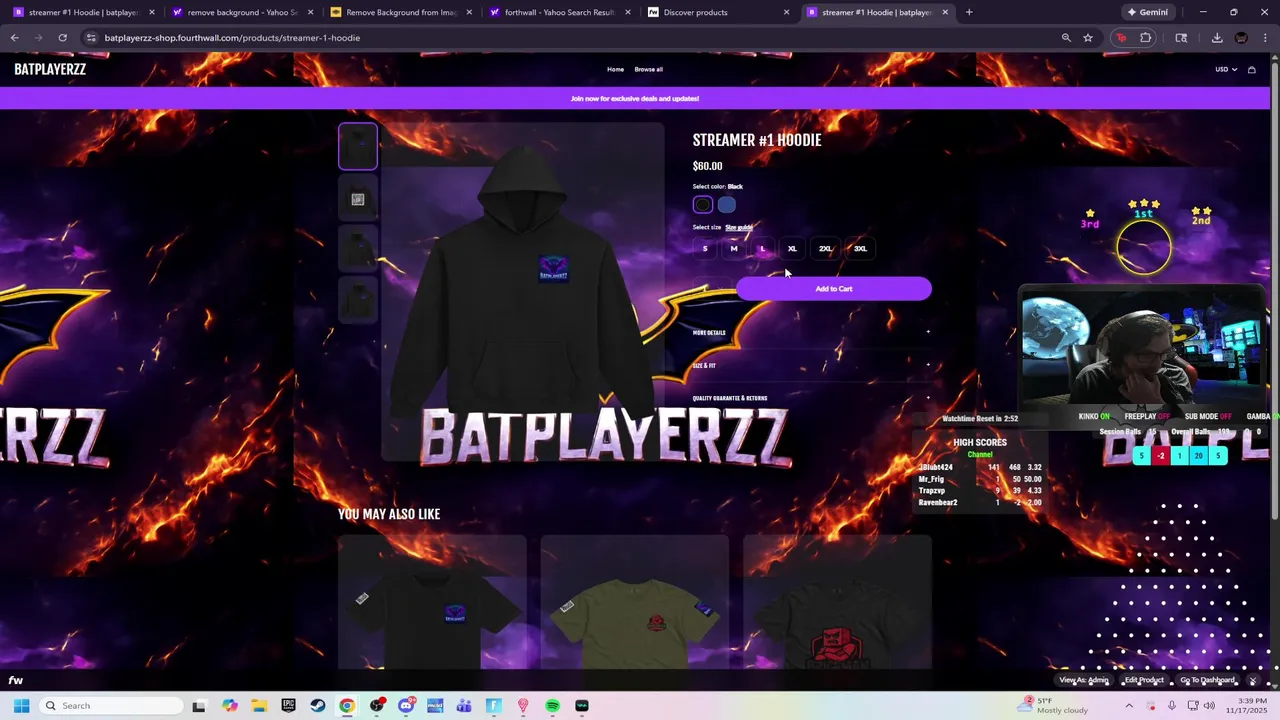Open Discord from the taskbar
The height and width of the screenshot is (720, 1280).
coord(406,705)
